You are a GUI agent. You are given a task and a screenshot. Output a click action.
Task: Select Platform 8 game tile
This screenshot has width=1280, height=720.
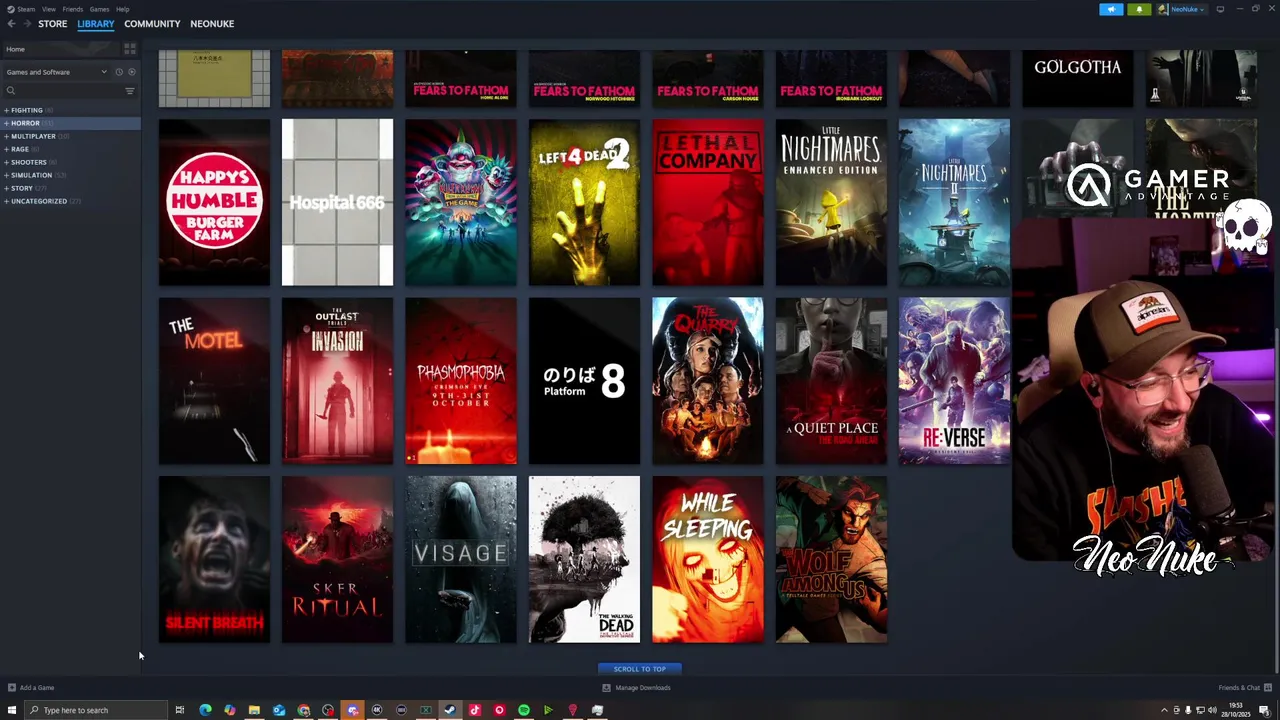coord(584,381)
